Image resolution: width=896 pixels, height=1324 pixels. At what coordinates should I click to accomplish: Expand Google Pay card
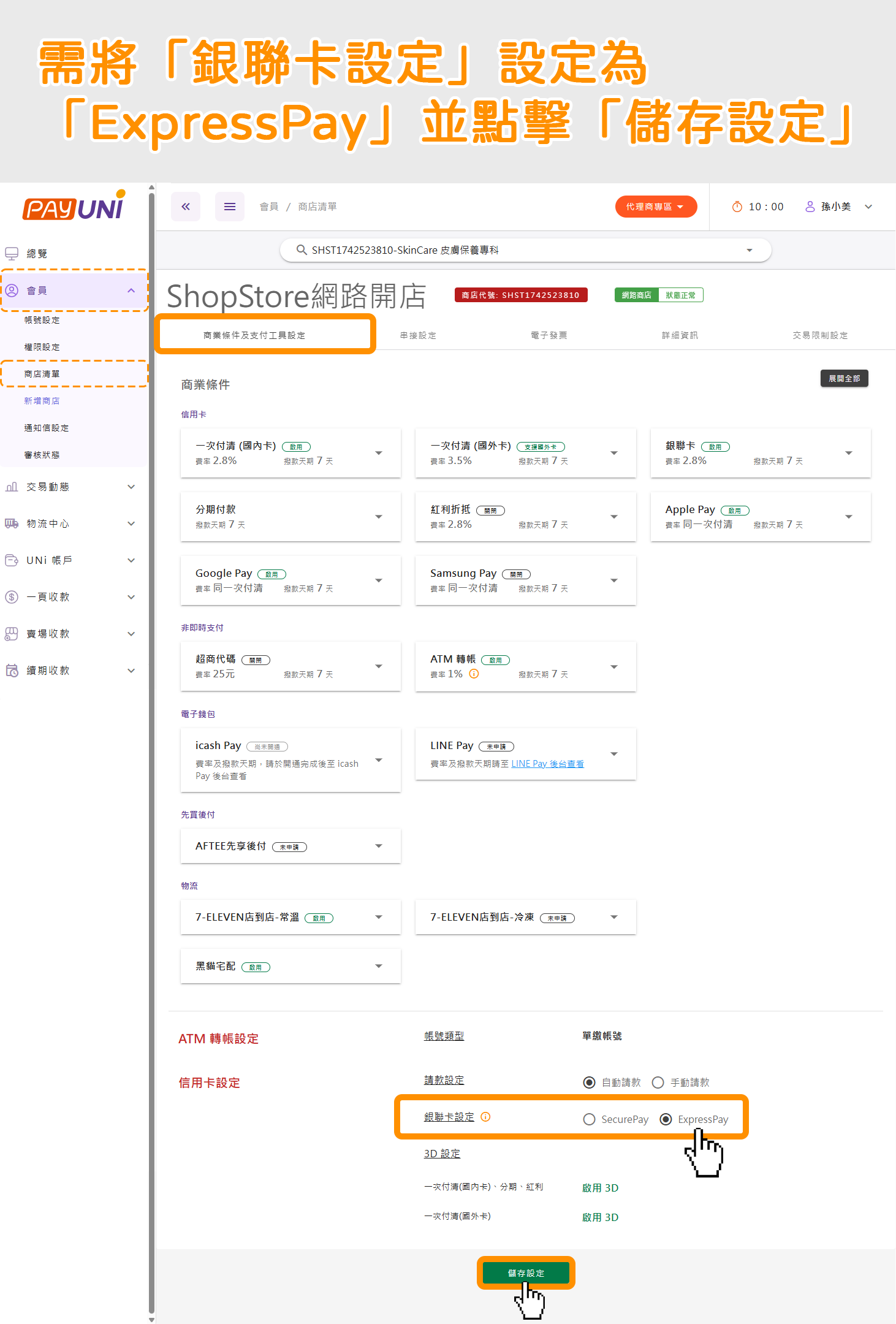coord(379,580)
